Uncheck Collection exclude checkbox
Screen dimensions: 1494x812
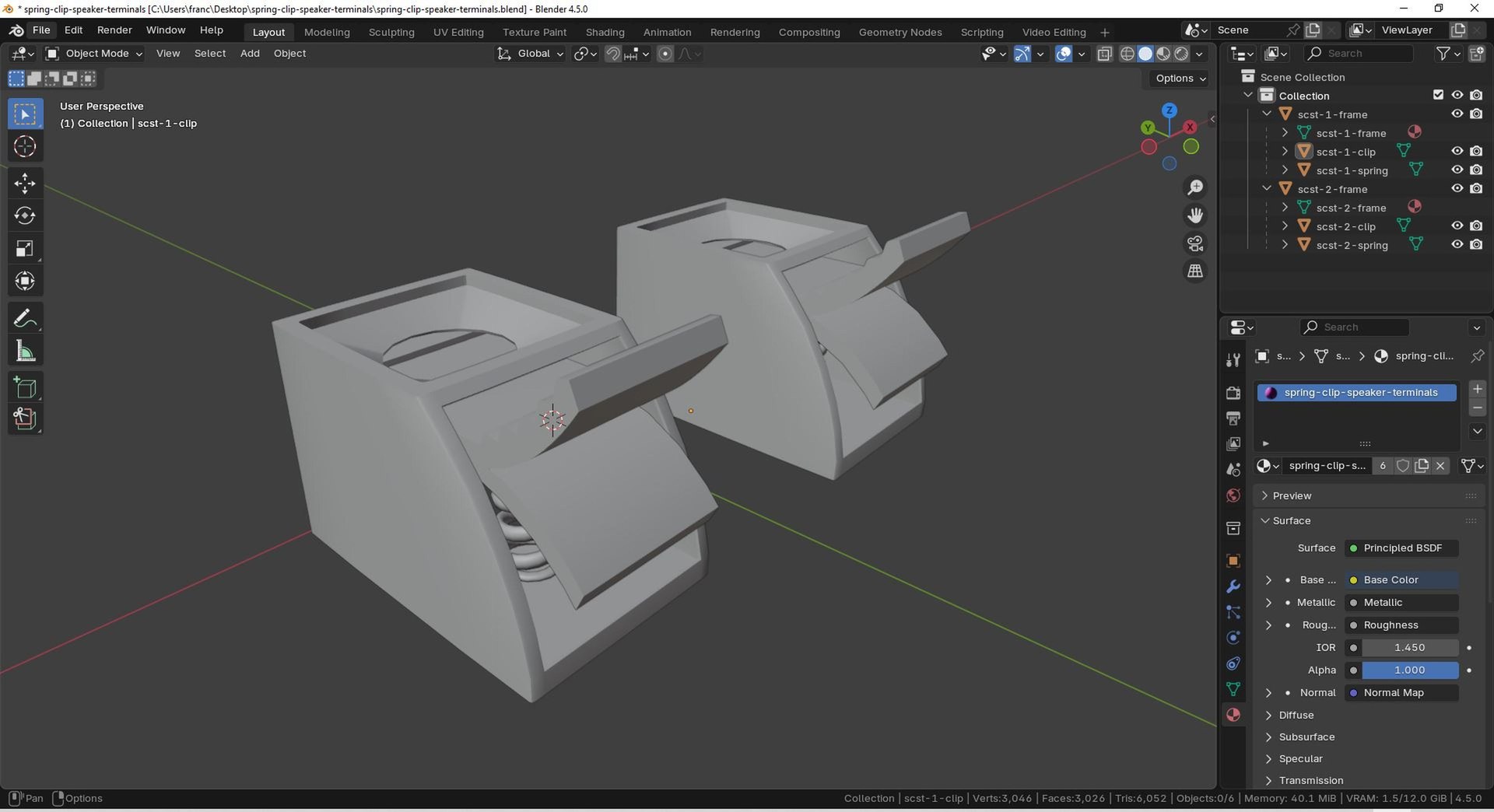(1438, 95)
